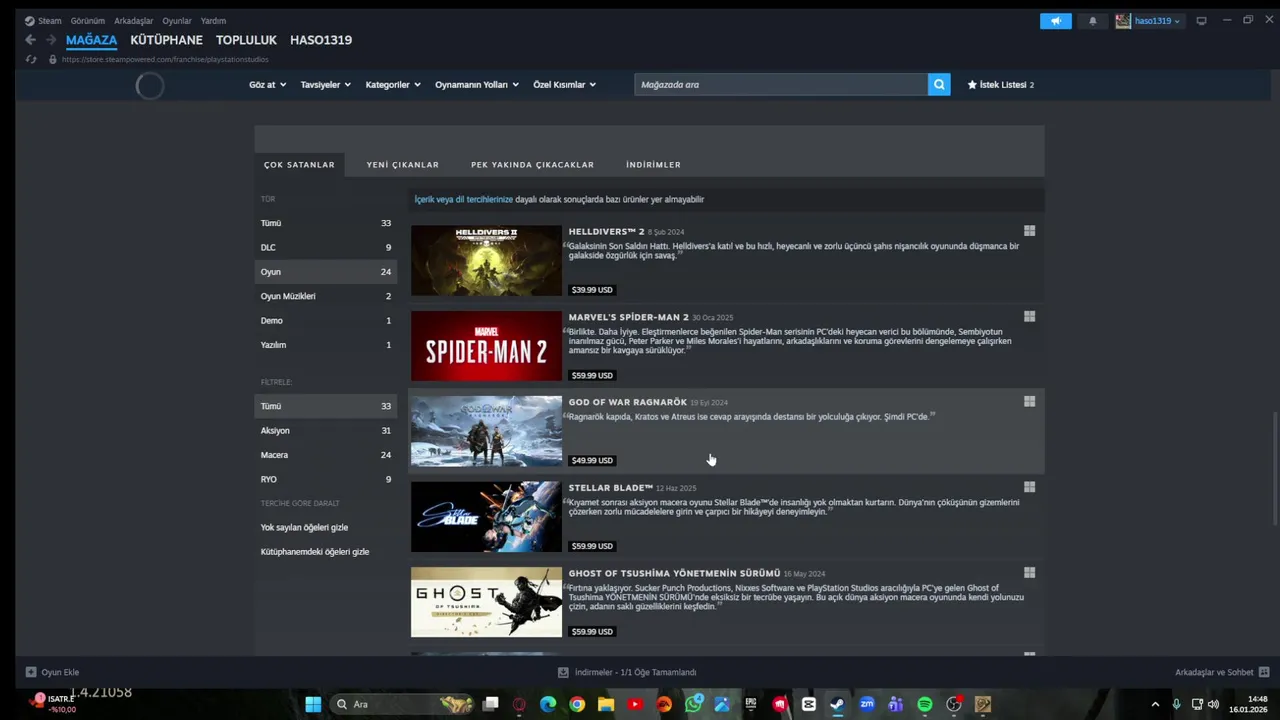Open the Windows Start menu
The image size is (1280, 720).
[313, 704]
